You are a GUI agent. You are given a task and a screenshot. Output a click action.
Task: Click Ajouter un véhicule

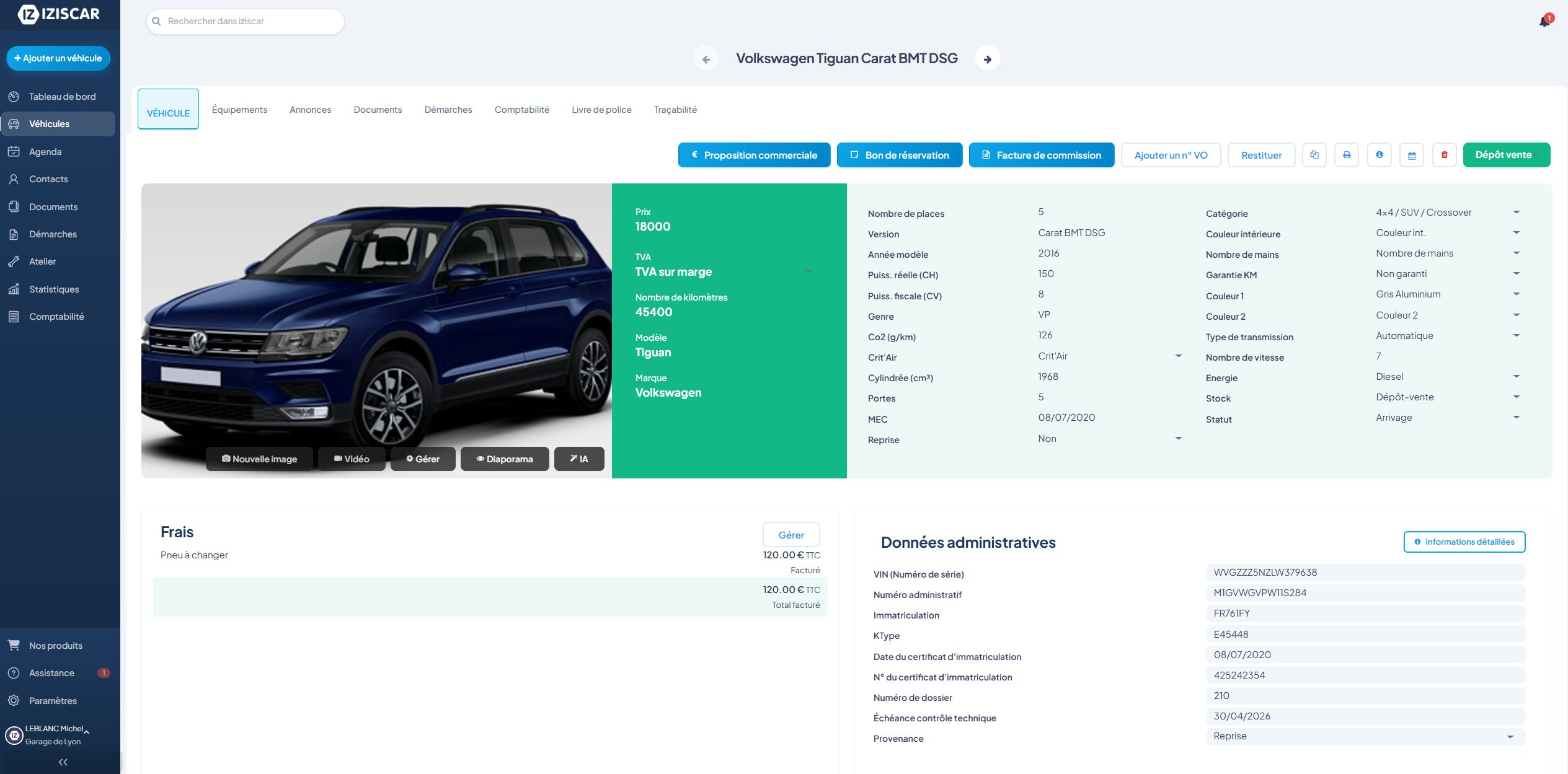click(58, 58)
